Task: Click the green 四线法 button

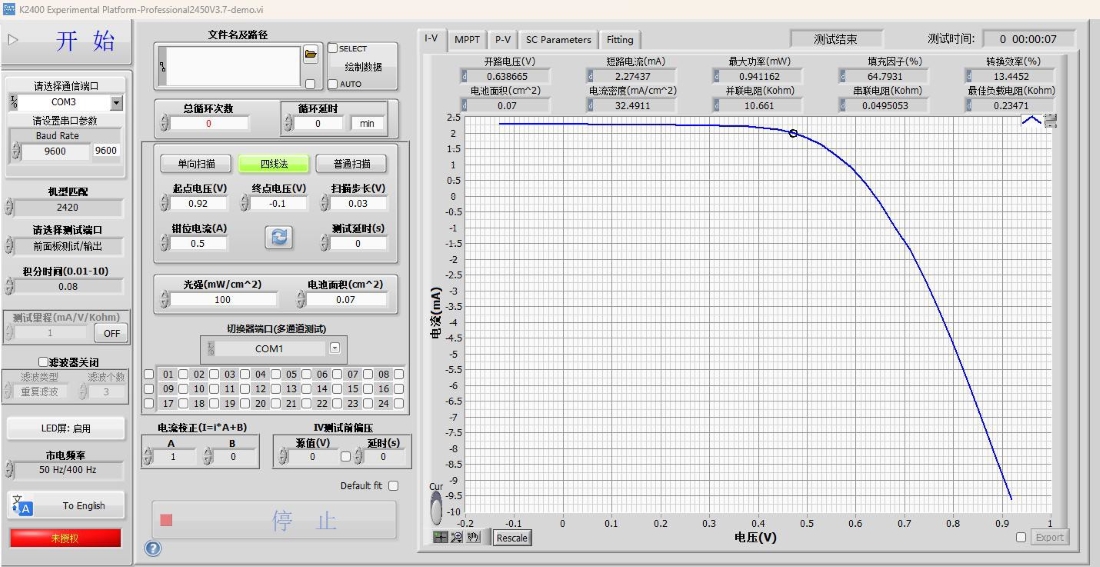Action: (x=274, y=164)
